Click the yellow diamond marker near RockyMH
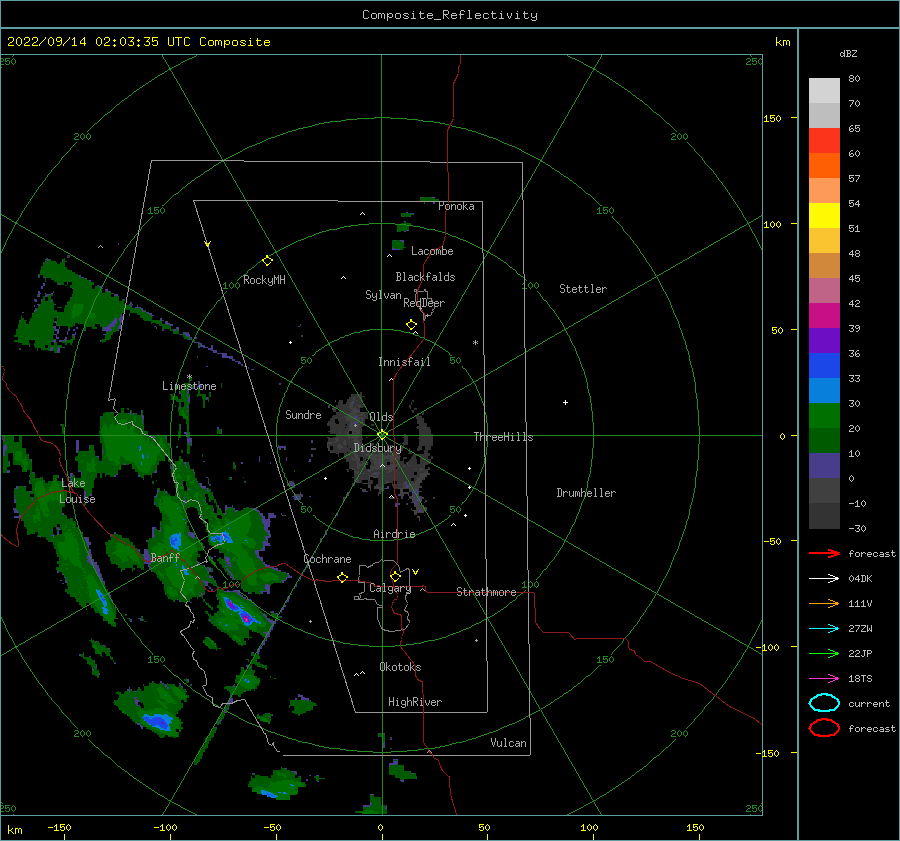 [x=267, y=261]
